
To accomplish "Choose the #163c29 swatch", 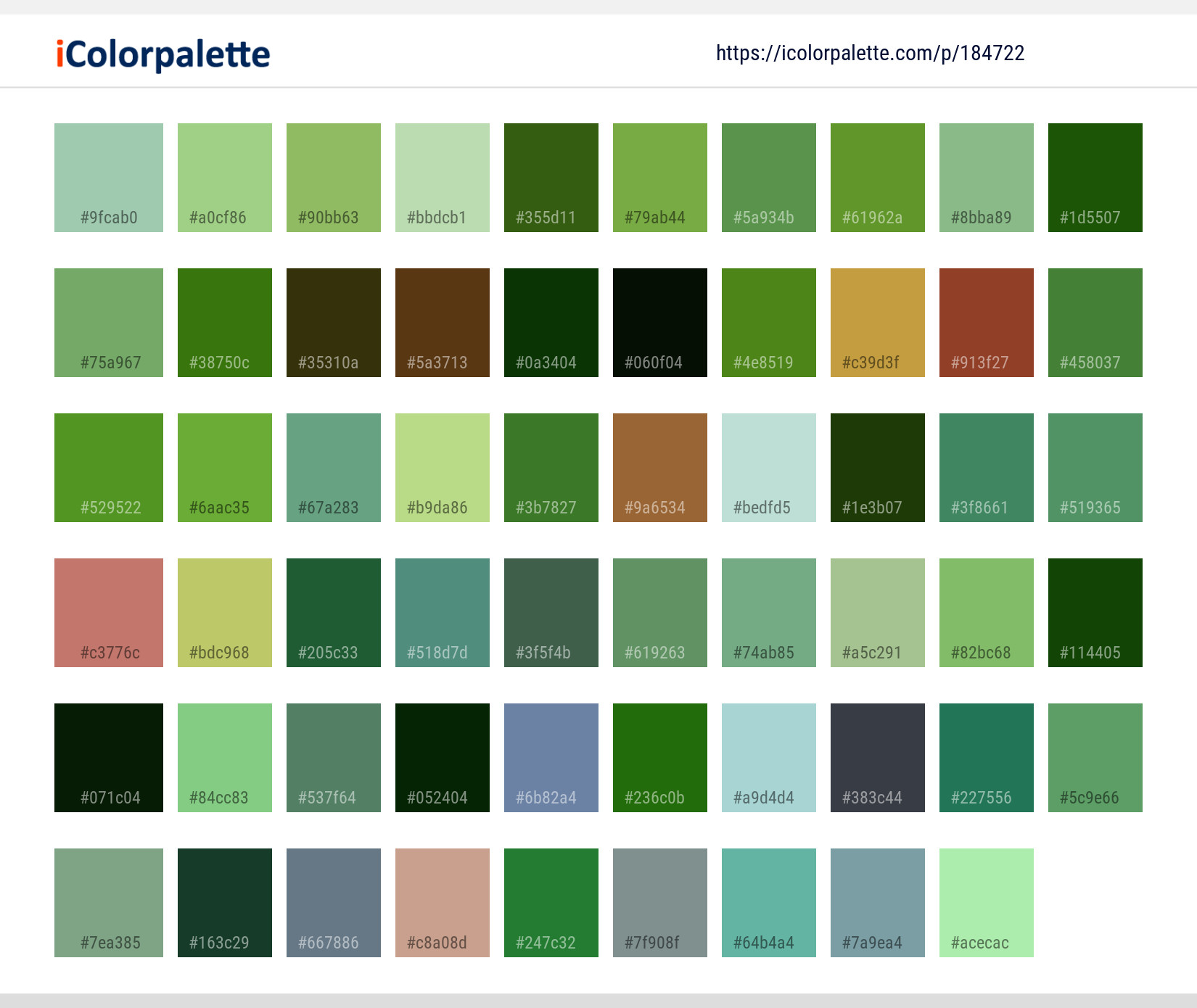I will pyautogui.click(x=225, y=903).
